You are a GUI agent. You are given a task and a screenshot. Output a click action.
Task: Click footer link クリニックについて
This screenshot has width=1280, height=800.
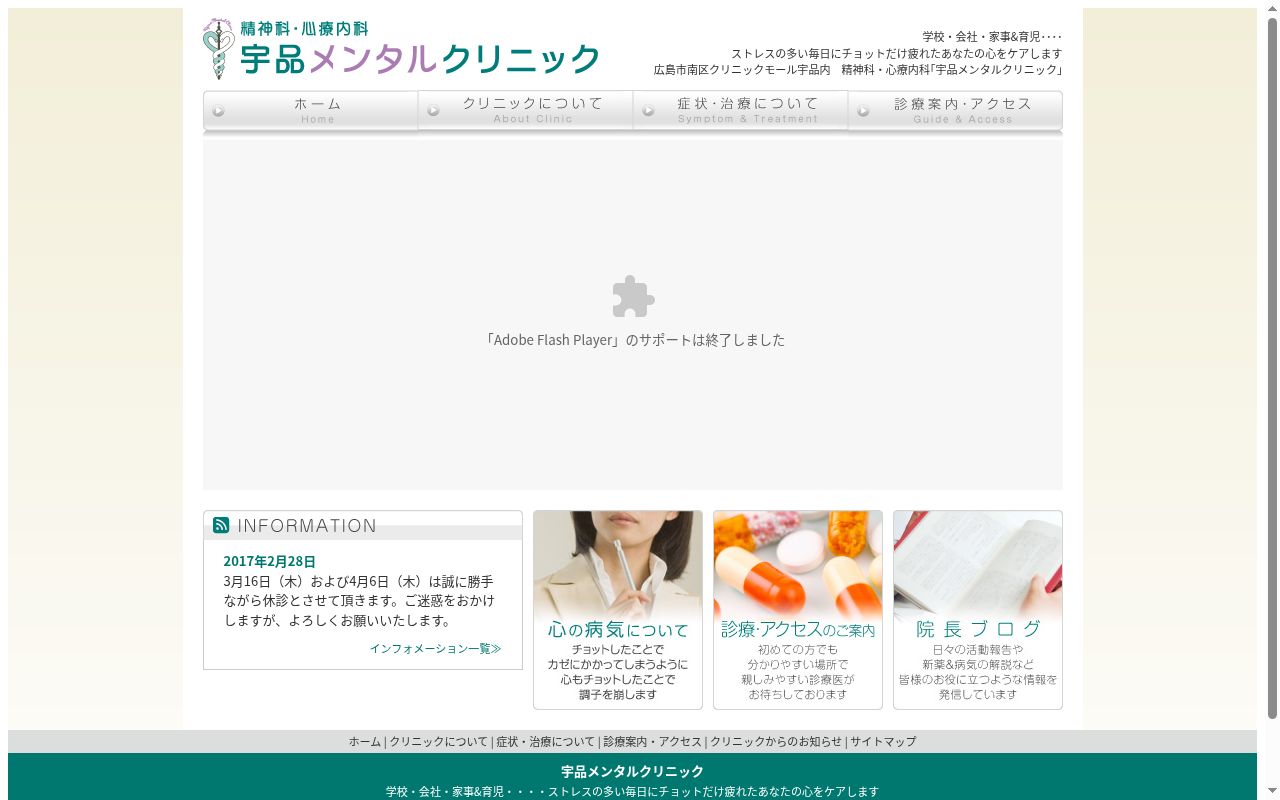pos(438,742)
